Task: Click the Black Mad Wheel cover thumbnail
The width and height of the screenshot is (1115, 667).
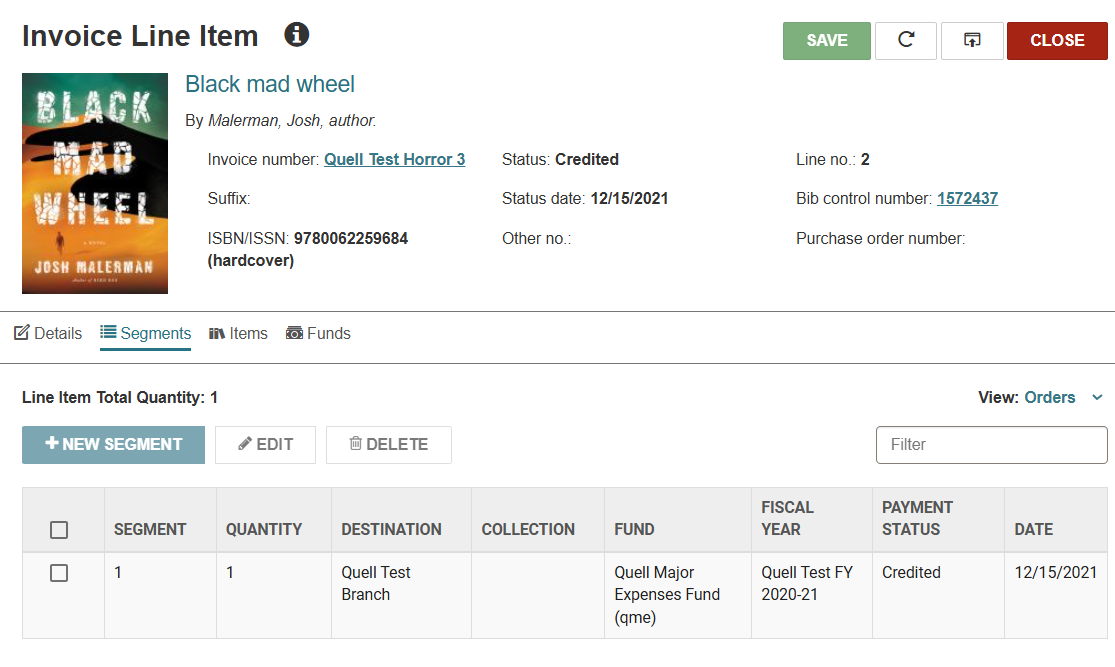Action: click(x=95, y=183)
